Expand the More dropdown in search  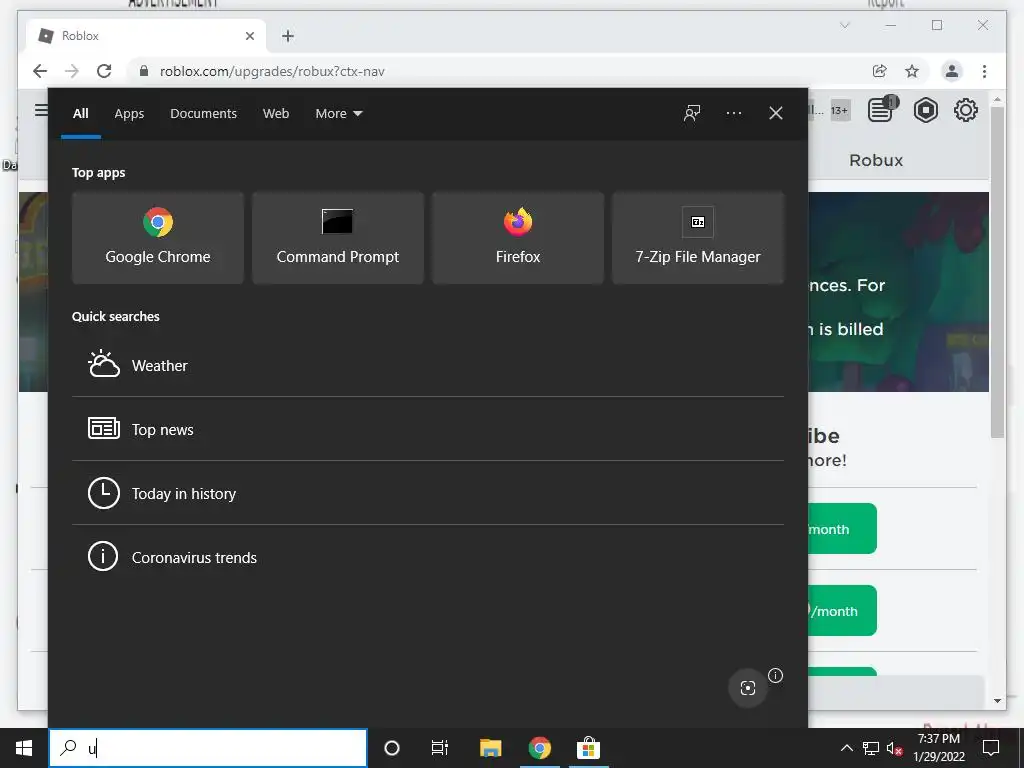coord(338,114)
